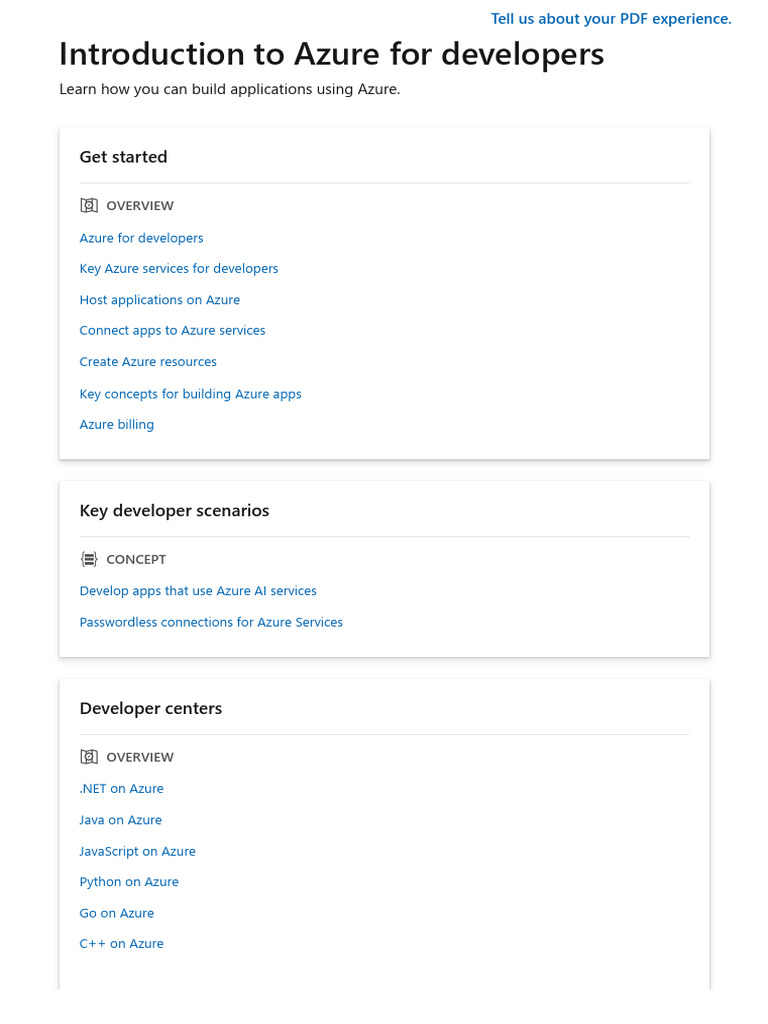The image size is (768, 1024).
Task: Go to Key Azure services for developers
Action: pyautogui.click(x=179, y=269)
